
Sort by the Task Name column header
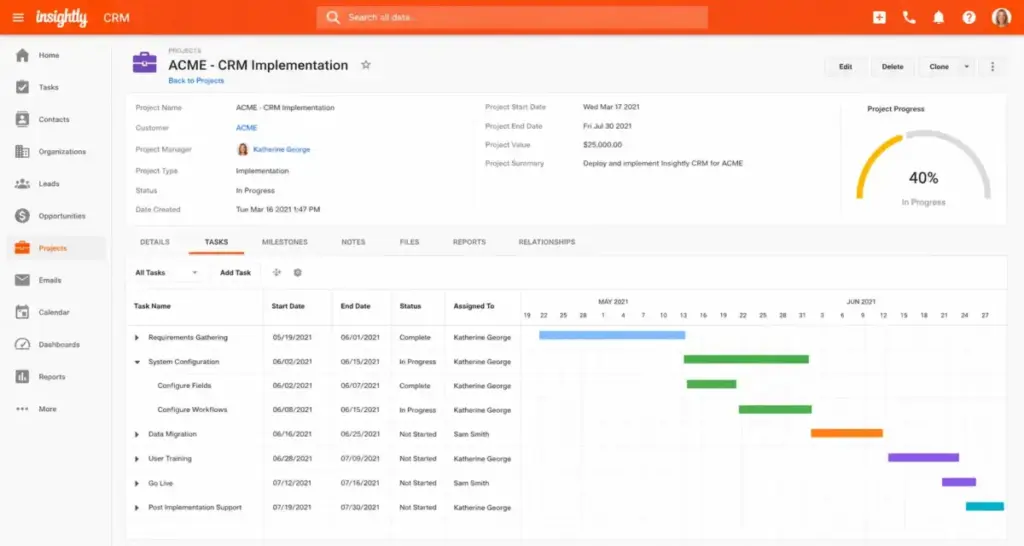tap(152, 306)
